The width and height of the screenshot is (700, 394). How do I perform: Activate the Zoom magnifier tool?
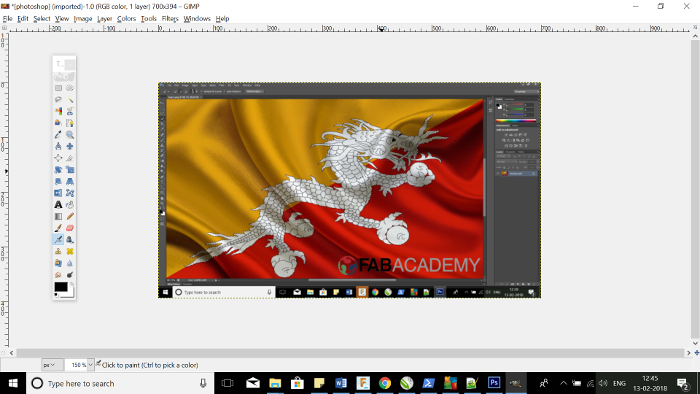point(70,135)
